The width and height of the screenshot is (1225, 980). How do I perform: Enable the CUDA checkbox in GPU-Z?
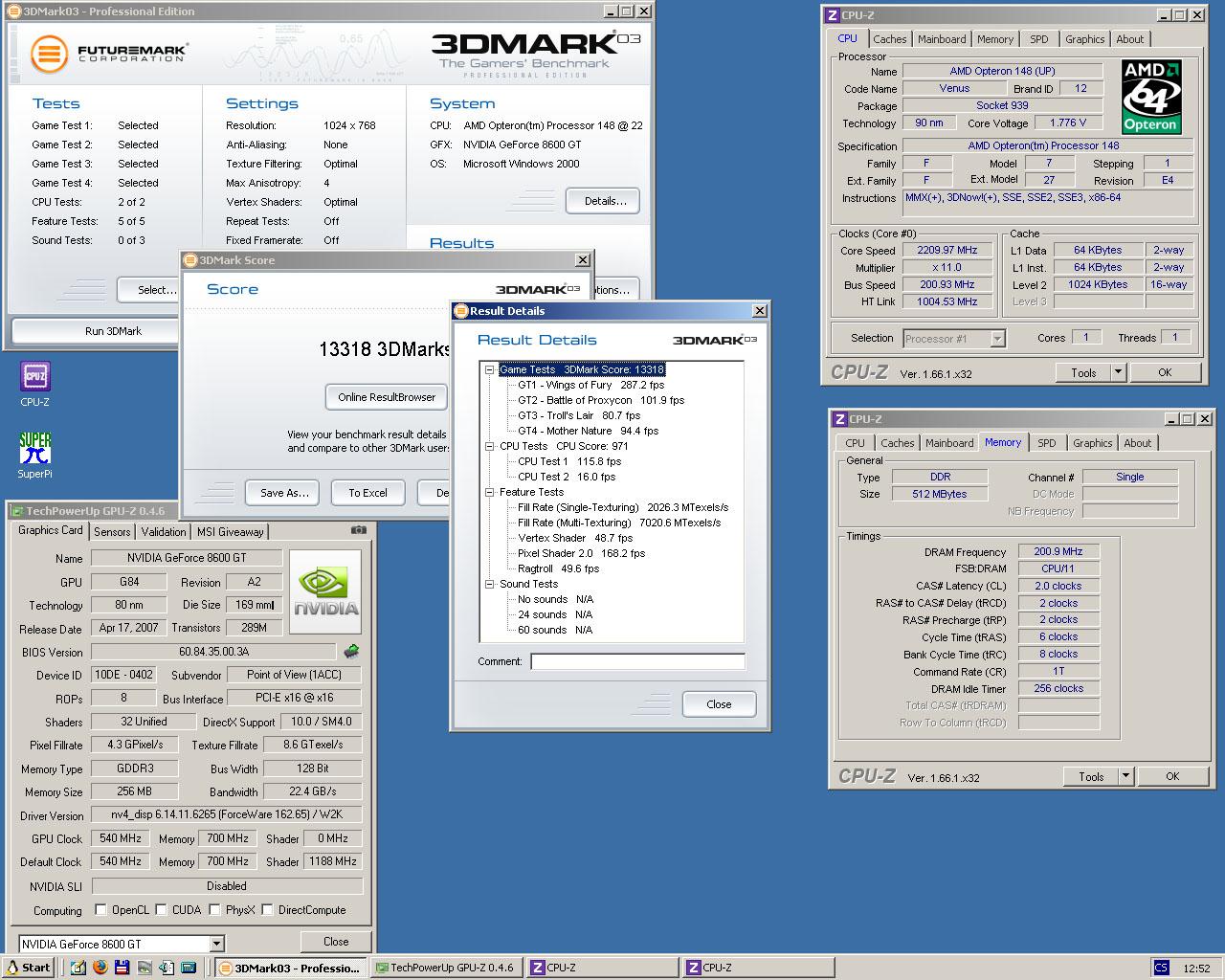(x=161, y=909)
